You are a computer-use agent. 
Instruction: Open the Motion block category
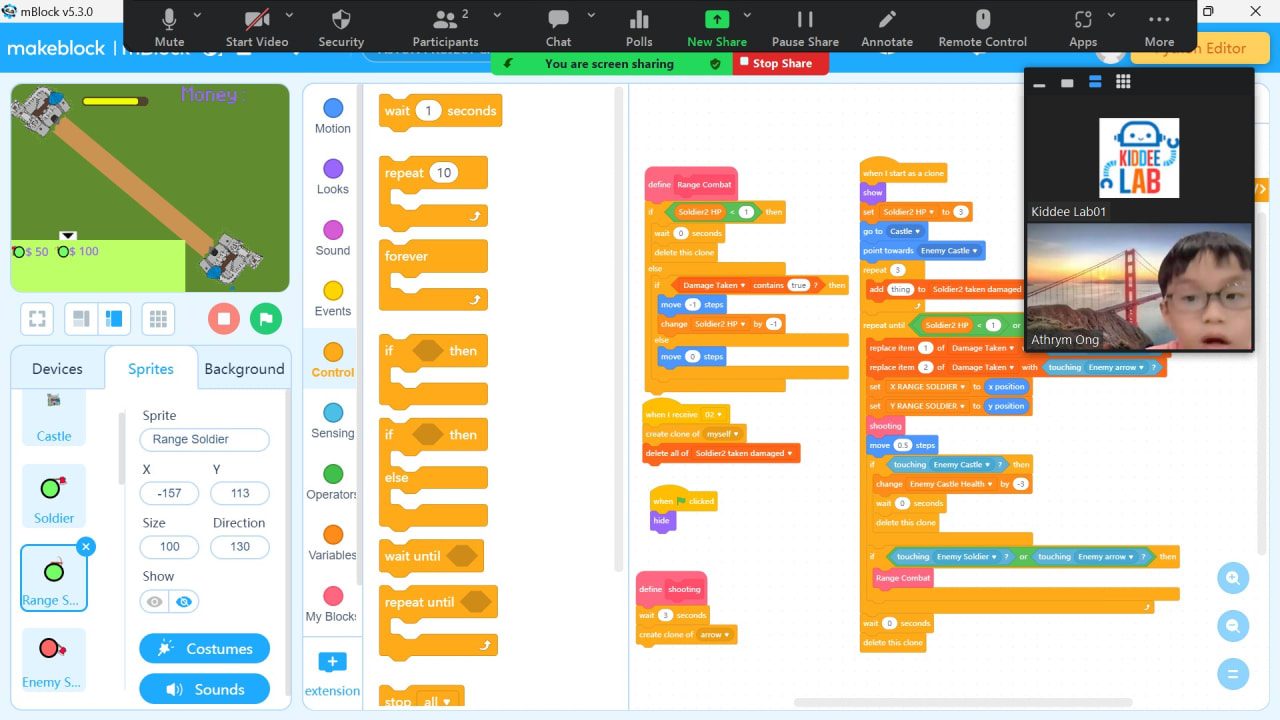333,116
